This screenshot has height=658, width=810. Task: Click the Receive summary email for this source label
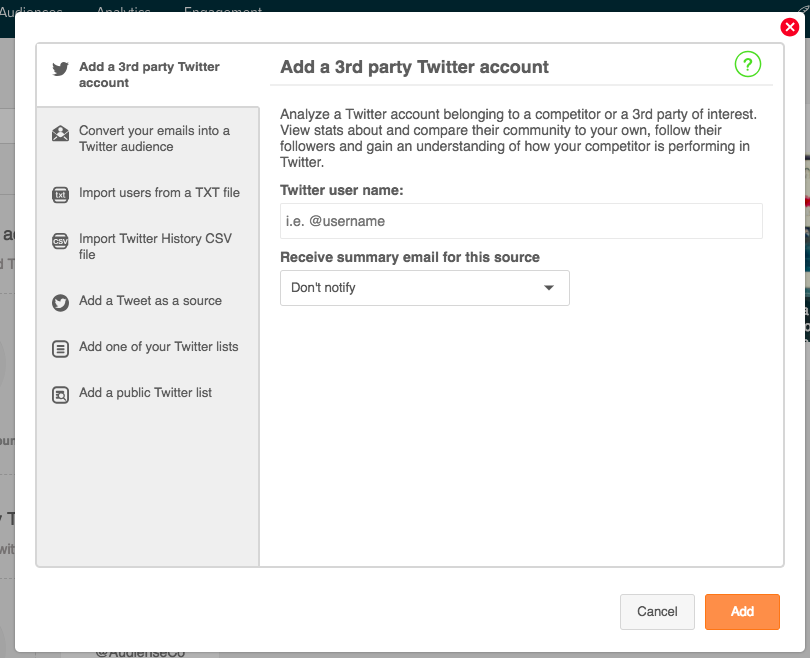(x=410, y=257)
